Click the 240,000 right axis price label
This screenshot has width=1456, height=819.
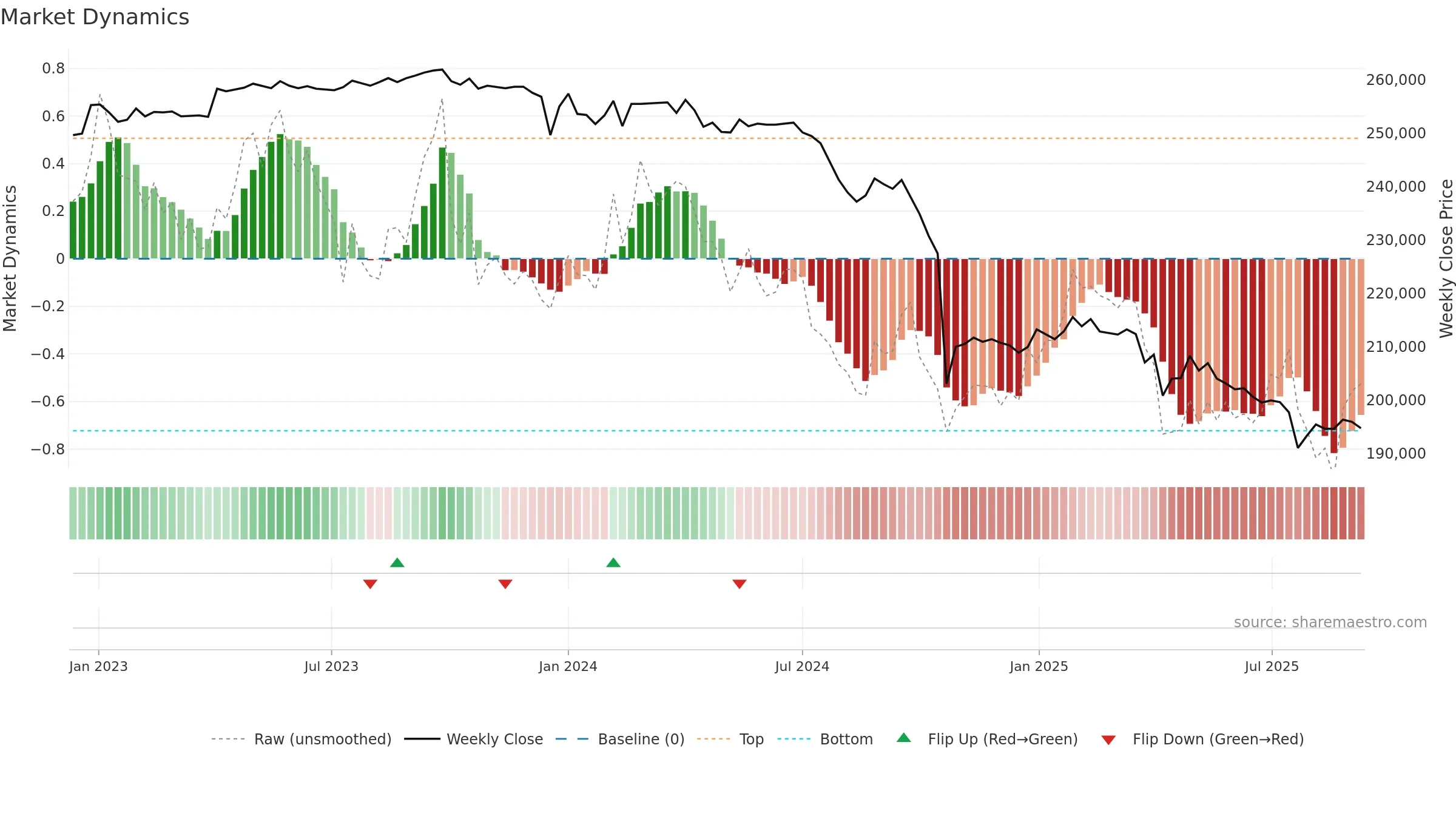(1396, 186)
